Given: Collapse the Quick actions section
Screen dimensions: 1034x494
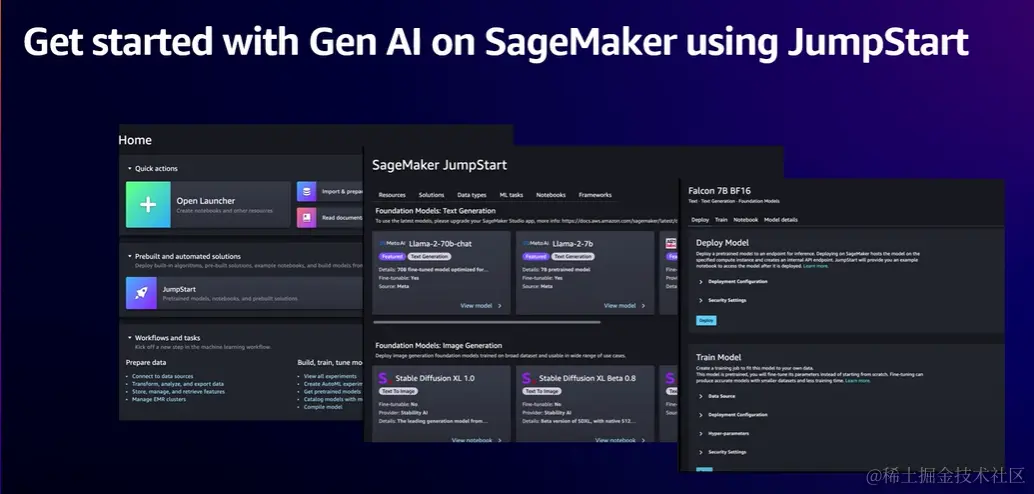Looking at the screenshot, I should click(x=130, y=169).
